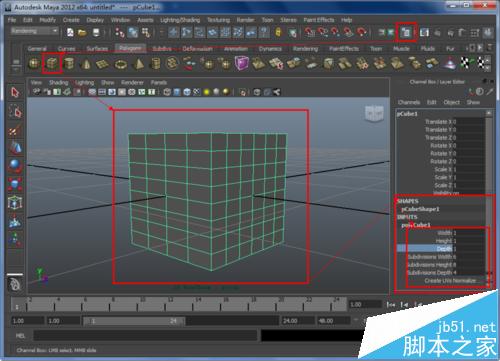Create a polygon cylinder from the shelf

coord(69,63)
